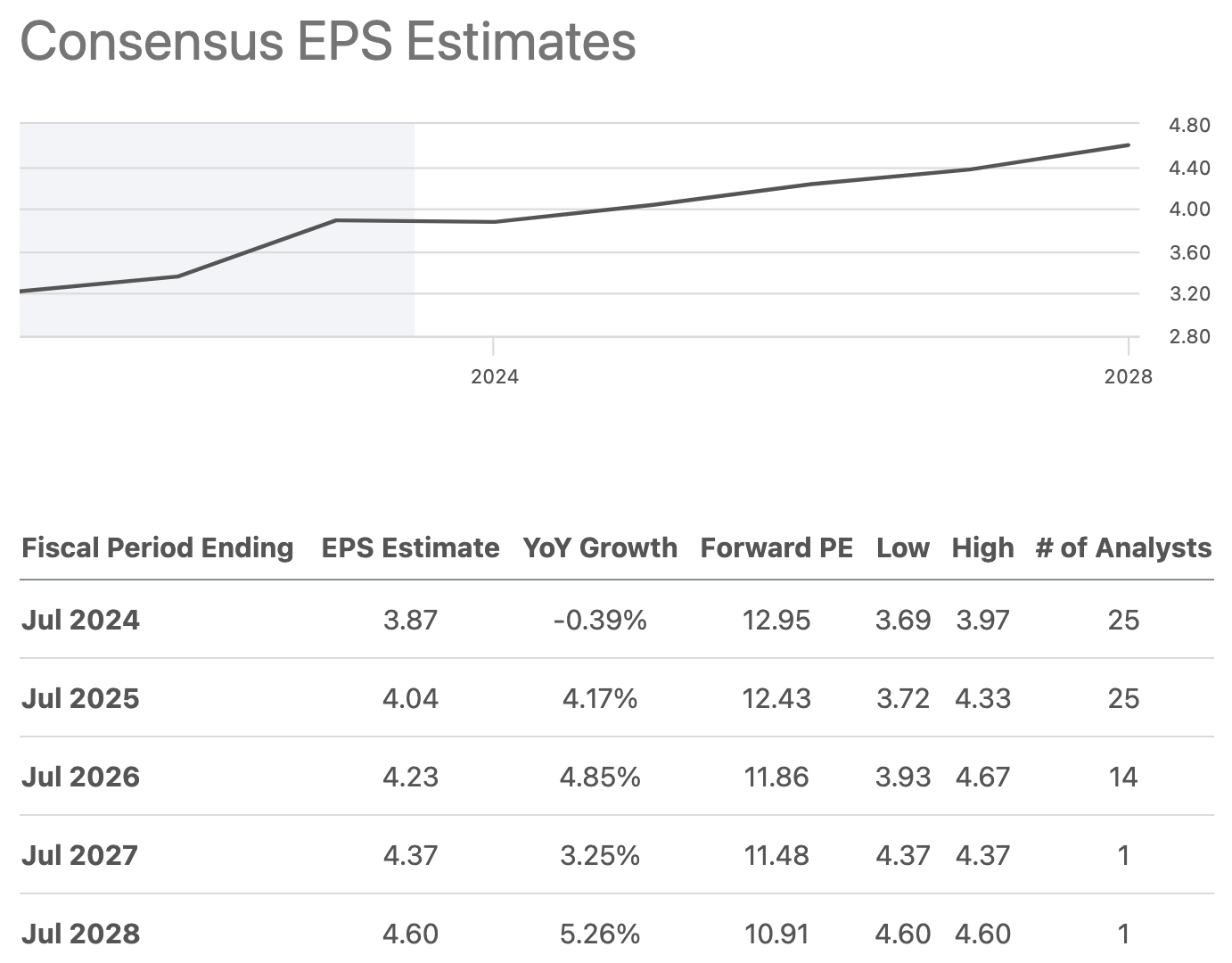Image resolution: width=1232 pixels, height=963 pixels.
Task: Click the # of Analysts column header
Action: point(1123,547)
